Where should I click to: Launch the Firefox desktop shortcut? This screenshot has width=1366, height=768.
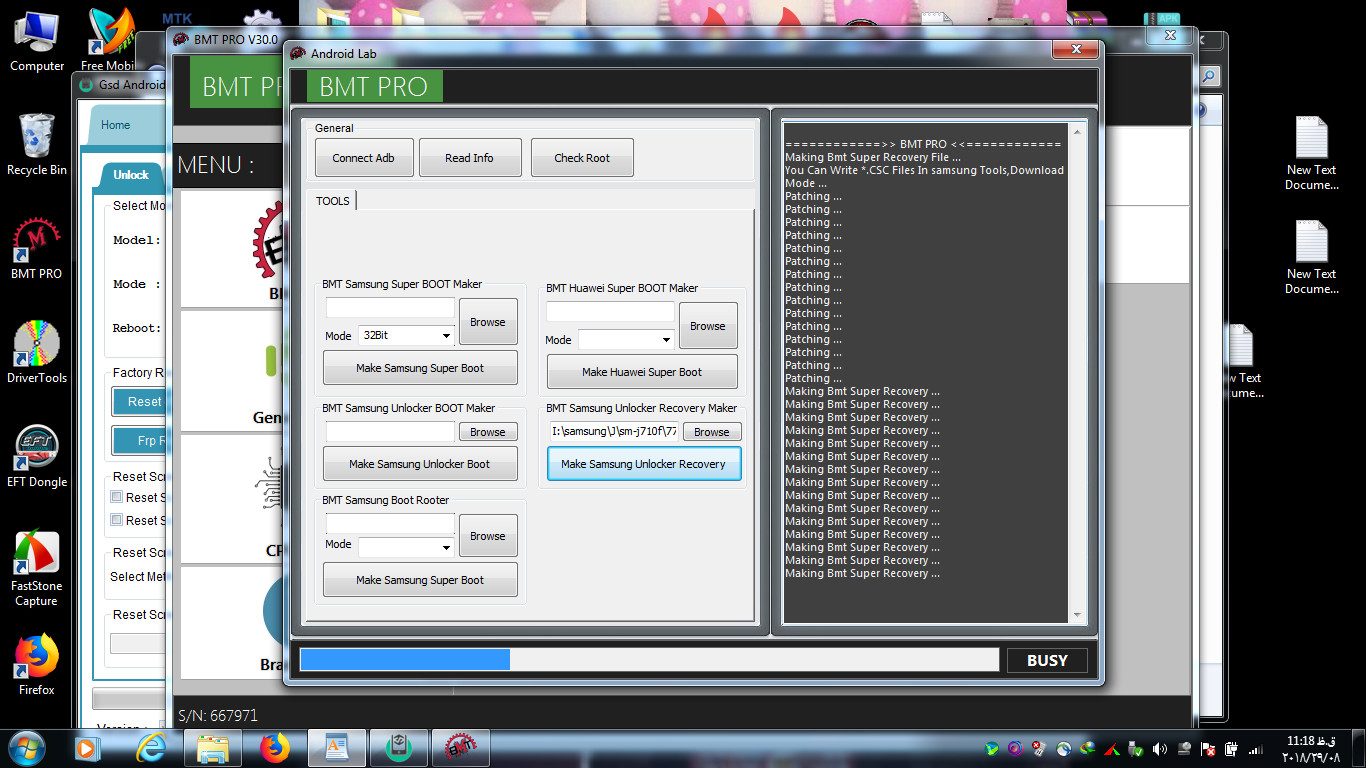(x=37, y=664)
